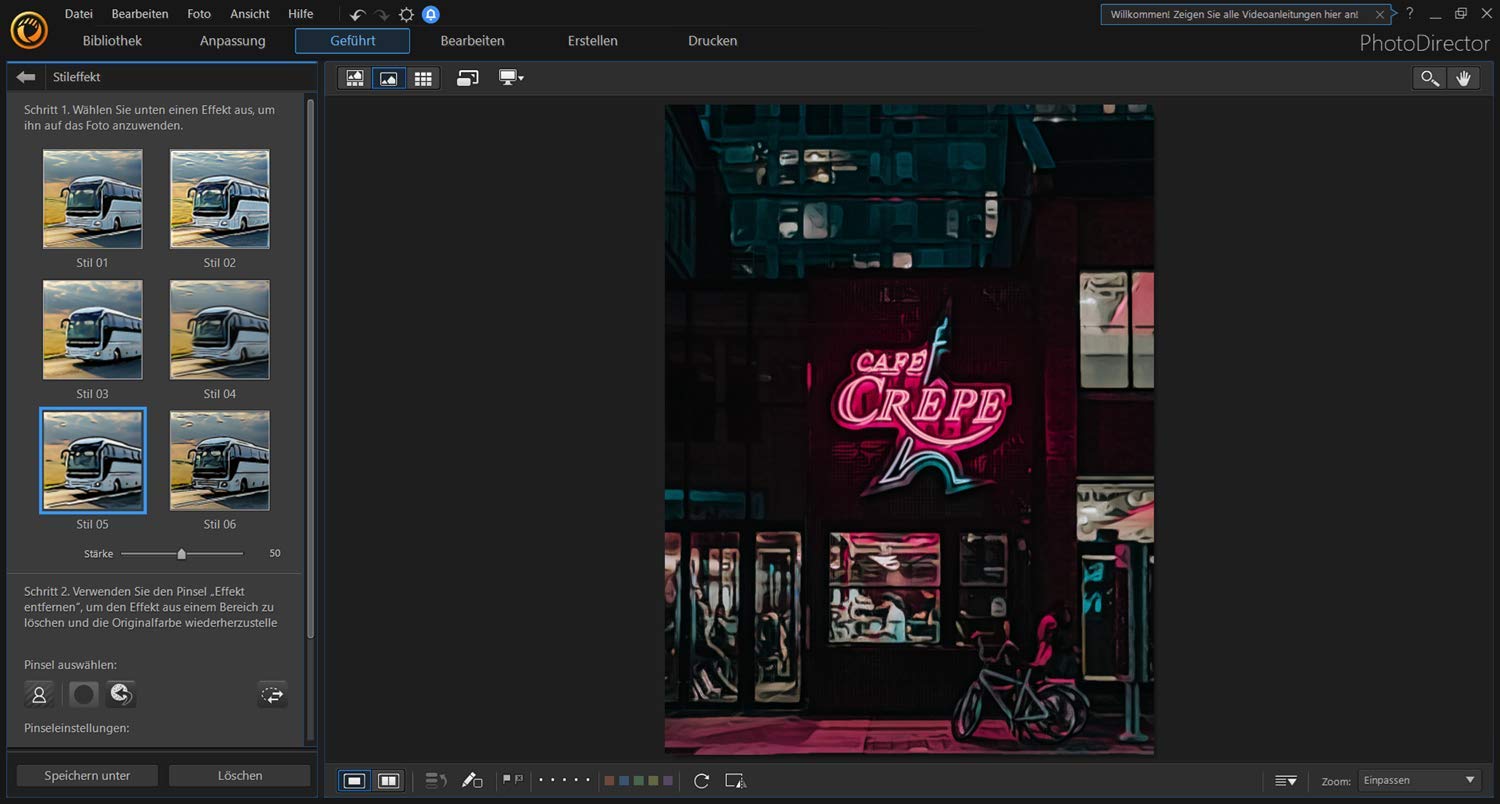Activate the hand pan tool

pos(1464,78)
